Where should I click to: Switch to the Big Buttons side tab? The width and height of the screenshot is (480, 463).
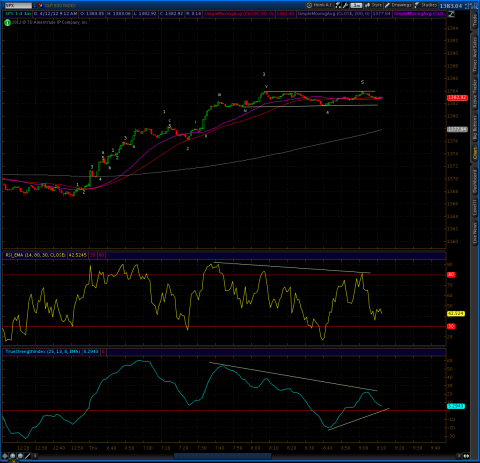tap(475, 127)
